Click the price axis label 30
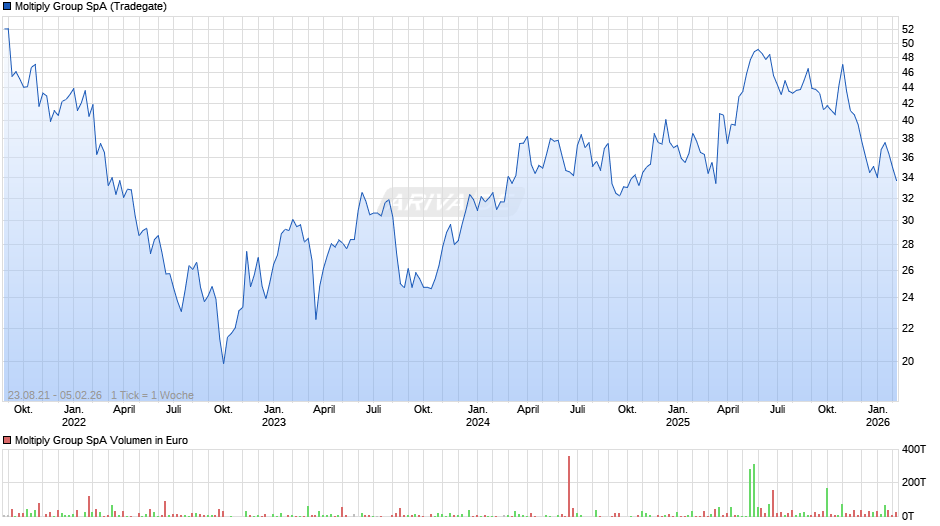The width and height of the screenshot is (940, 526). [908, 221]
